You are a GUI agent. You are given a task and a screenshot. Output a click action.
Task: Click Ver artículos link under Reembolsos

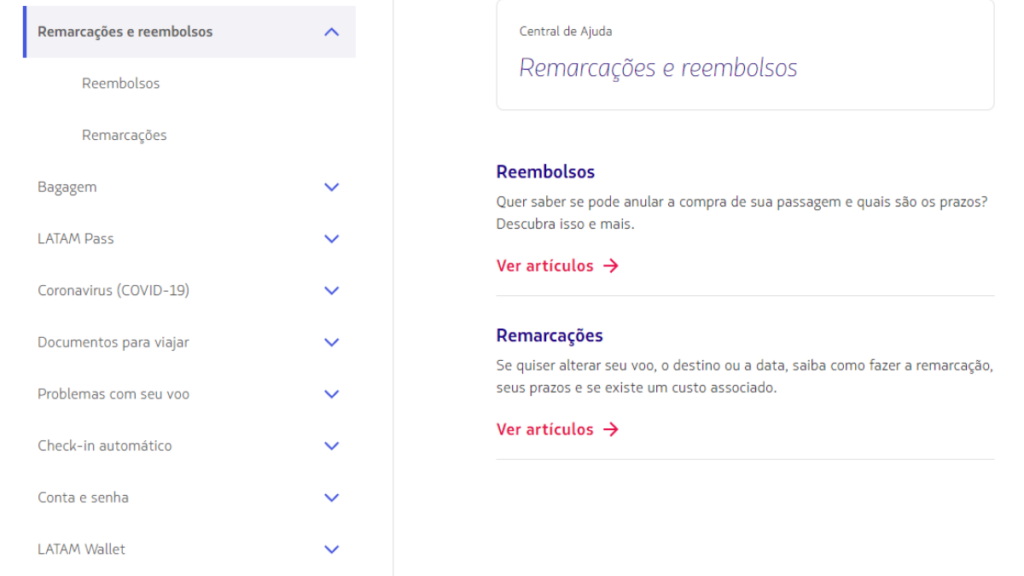pos(545,266)
